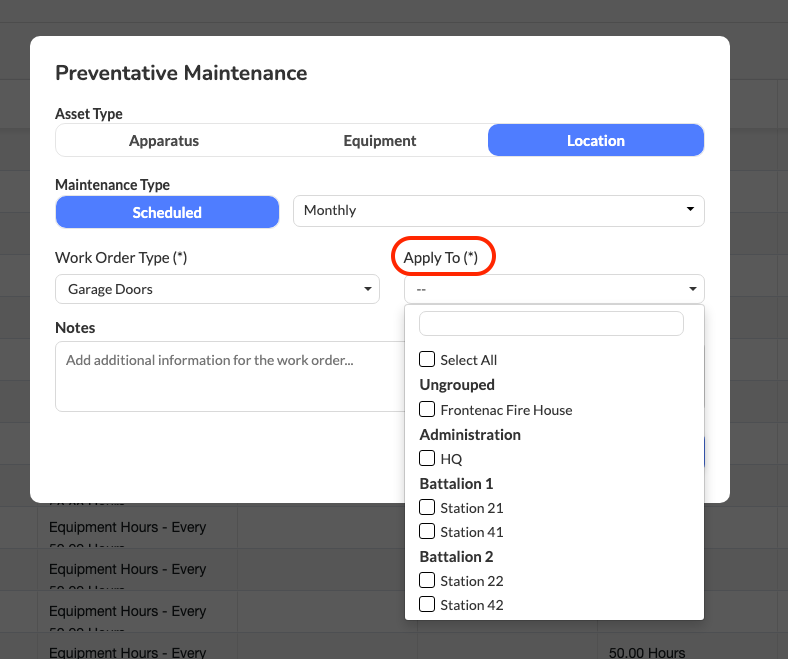788x659 pixels.
Task: Open the Monthly frequency dropdown
Action: click(498, 211)
